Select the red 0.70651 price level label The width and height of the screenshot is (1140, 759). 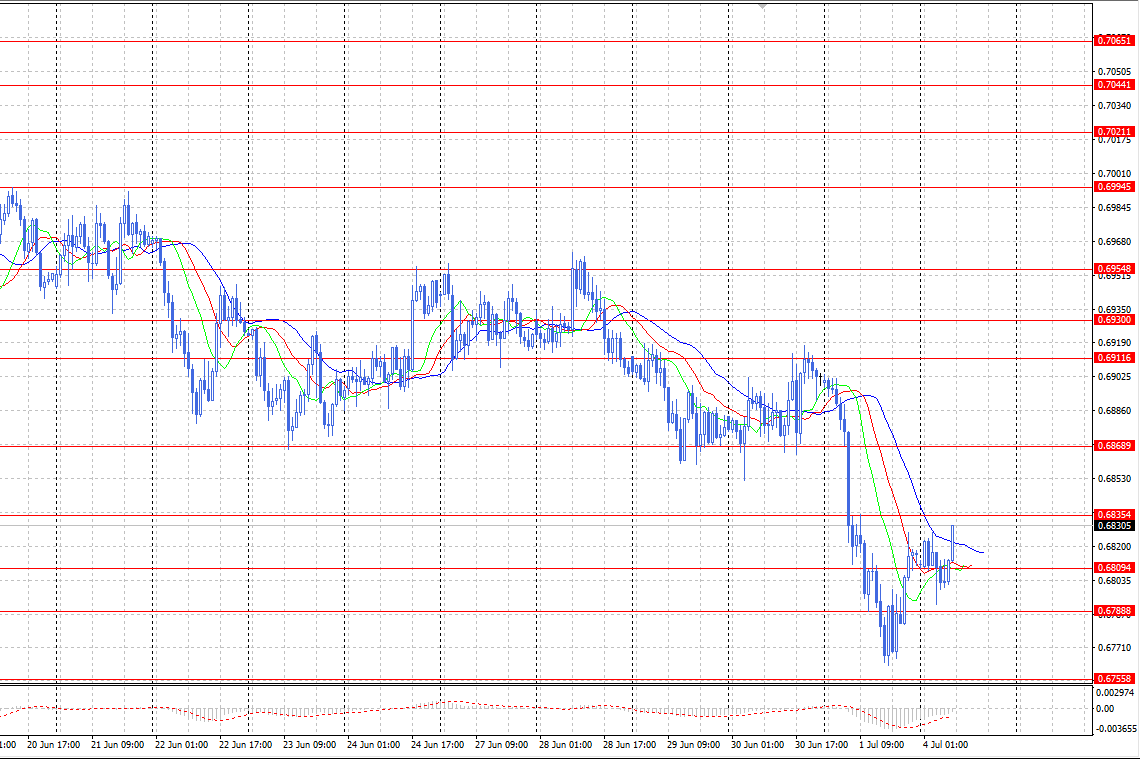1114,41
